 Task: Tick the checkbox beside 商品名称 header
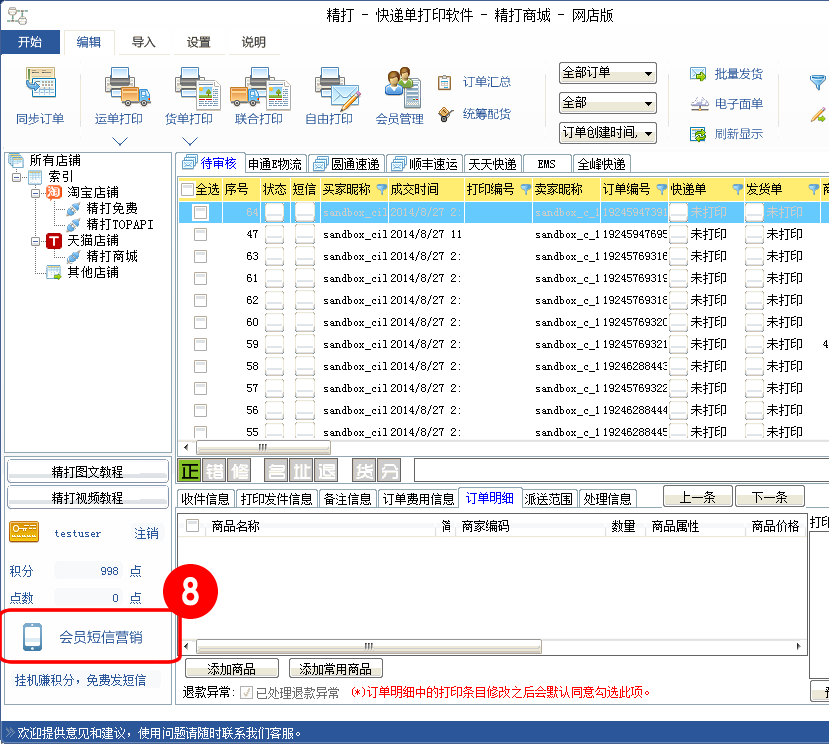click(x=193, y=526)
